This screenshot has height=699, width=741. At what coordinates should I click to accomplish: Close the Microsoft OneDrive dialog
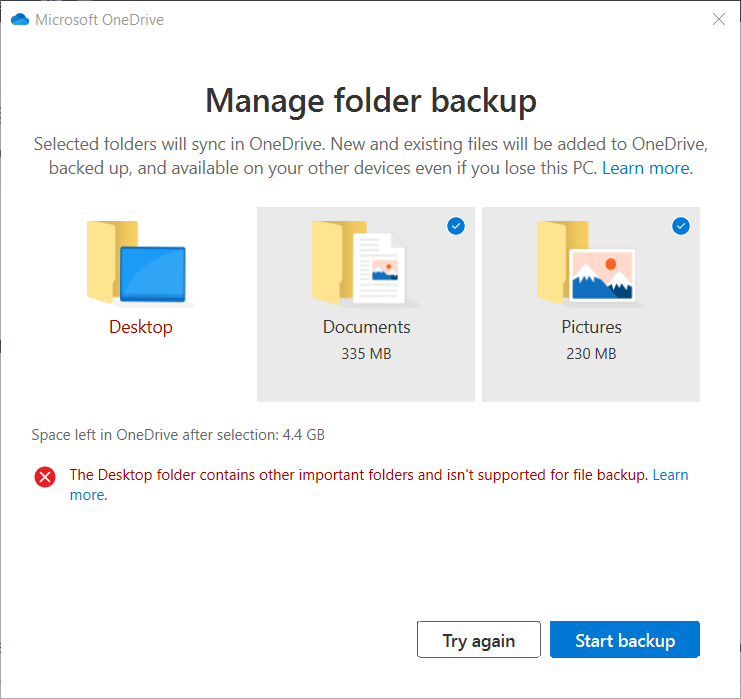point(719,19)
